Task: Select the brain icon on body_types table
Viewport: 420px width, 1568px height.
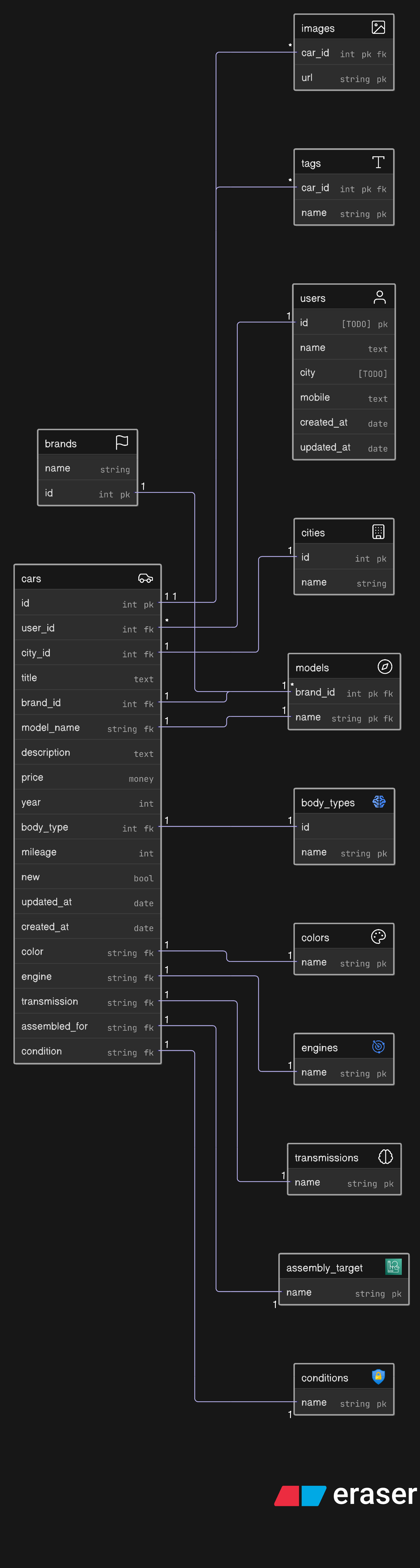Action: coord(379,802)
